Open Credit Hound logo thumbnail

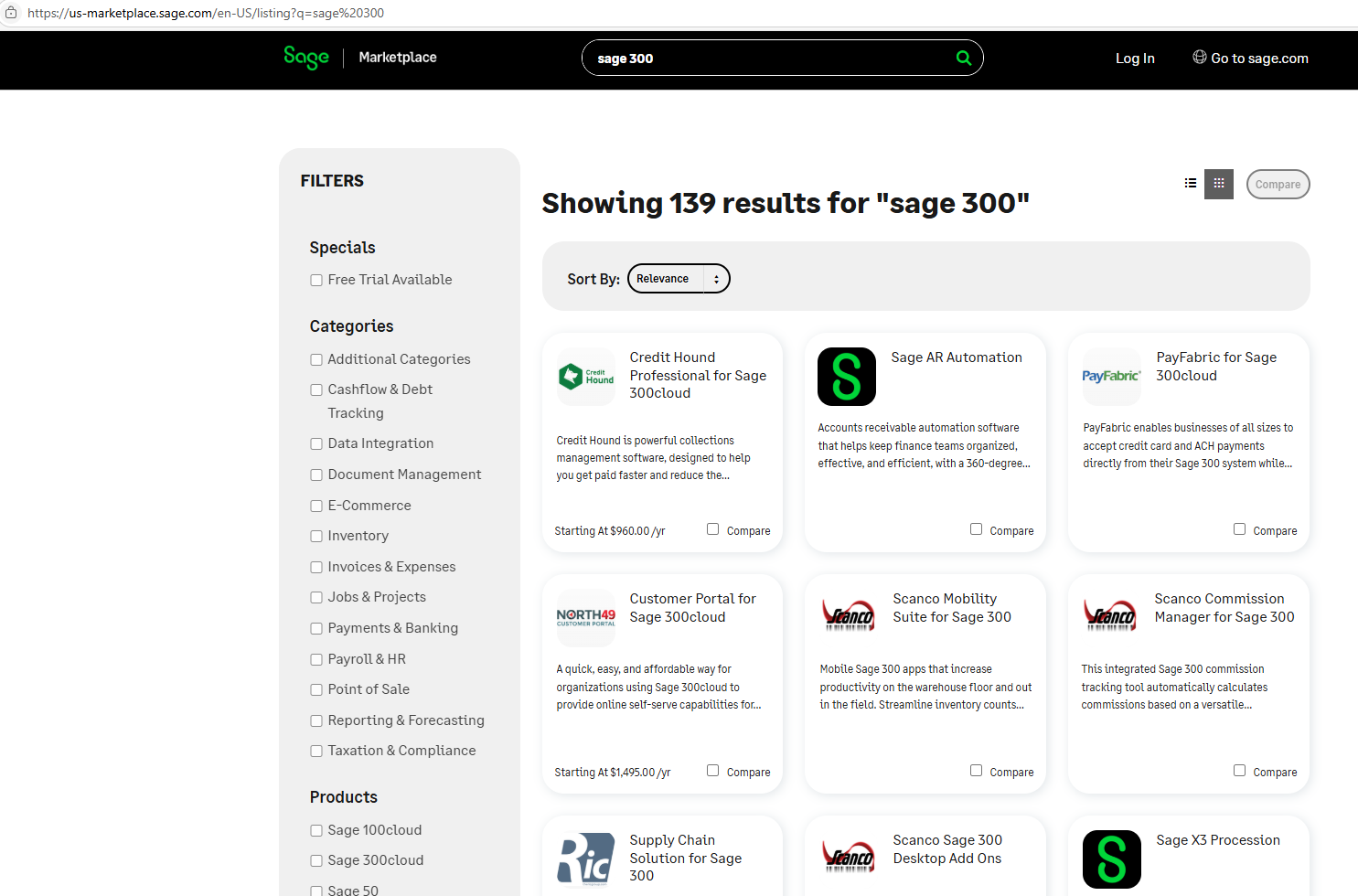586,376
